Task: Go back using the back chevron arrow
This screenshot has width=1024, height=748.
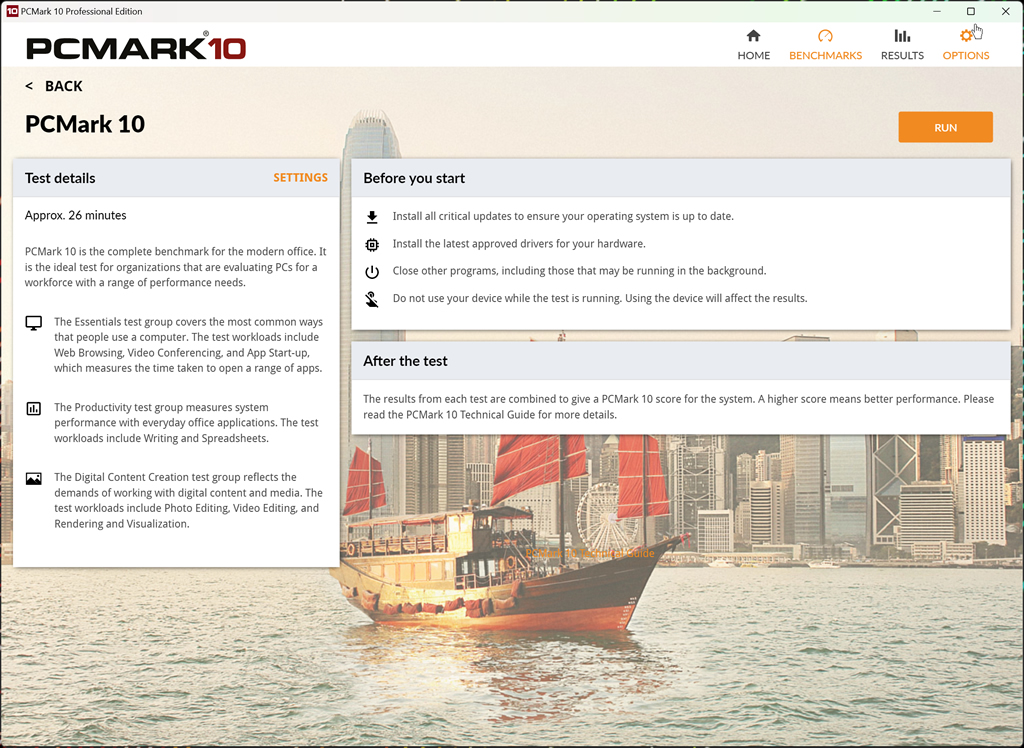Action: click(29, 86)
